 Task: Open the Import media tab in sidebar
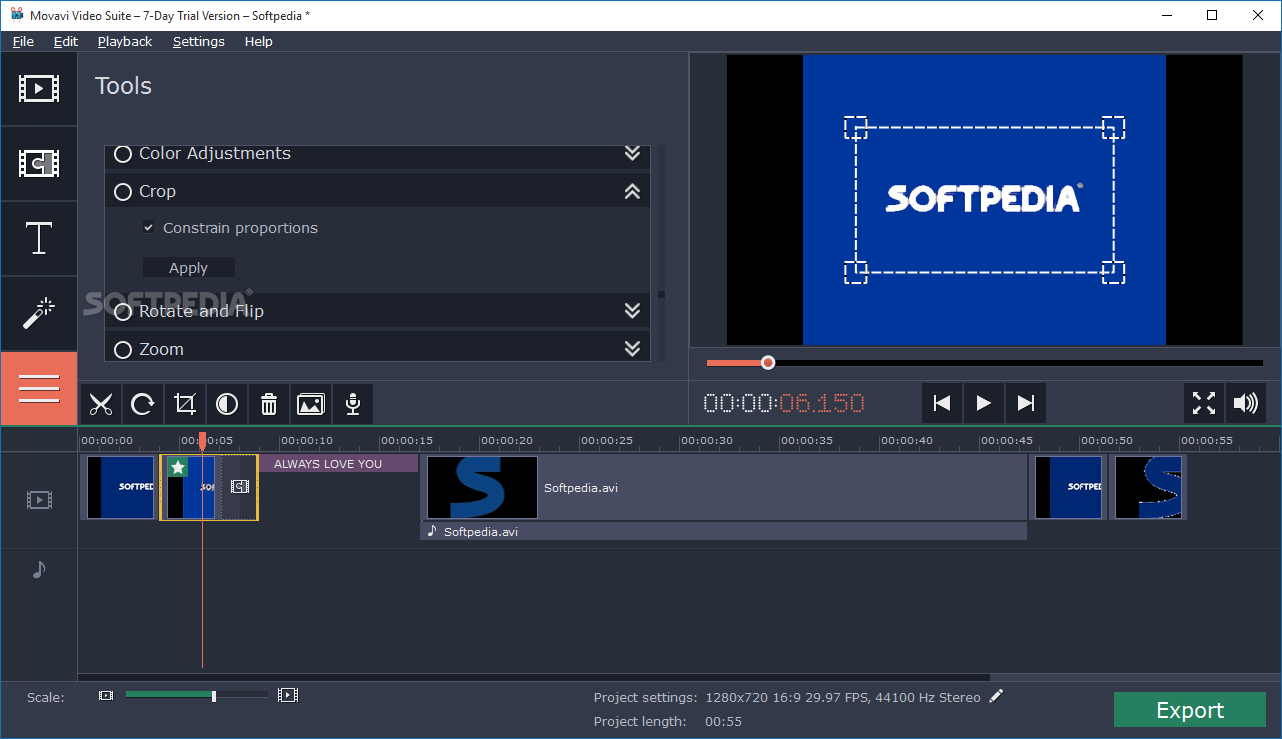pos(39,89)
